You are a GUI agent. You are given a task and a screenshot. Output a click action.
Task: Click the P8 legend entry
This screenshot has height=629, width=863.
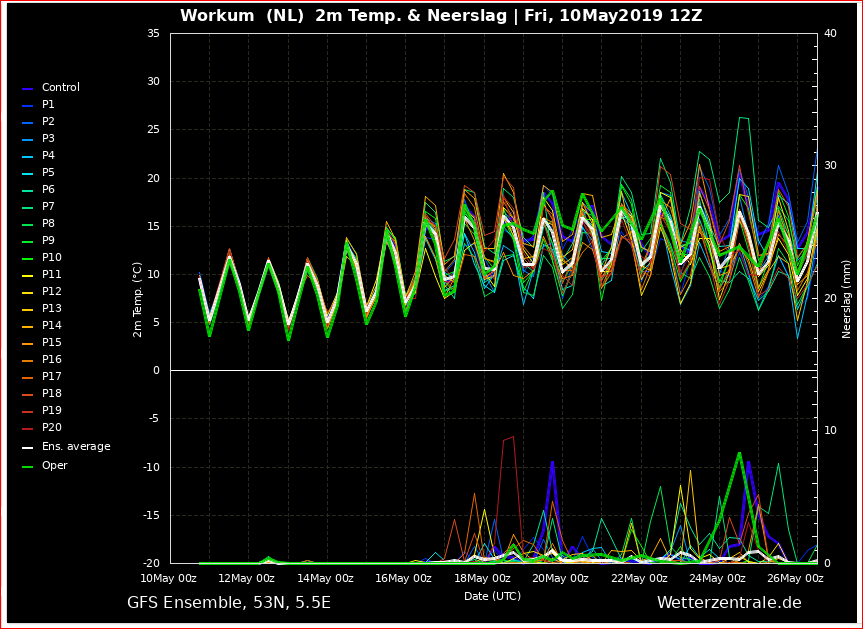click(x=38, y=224)
